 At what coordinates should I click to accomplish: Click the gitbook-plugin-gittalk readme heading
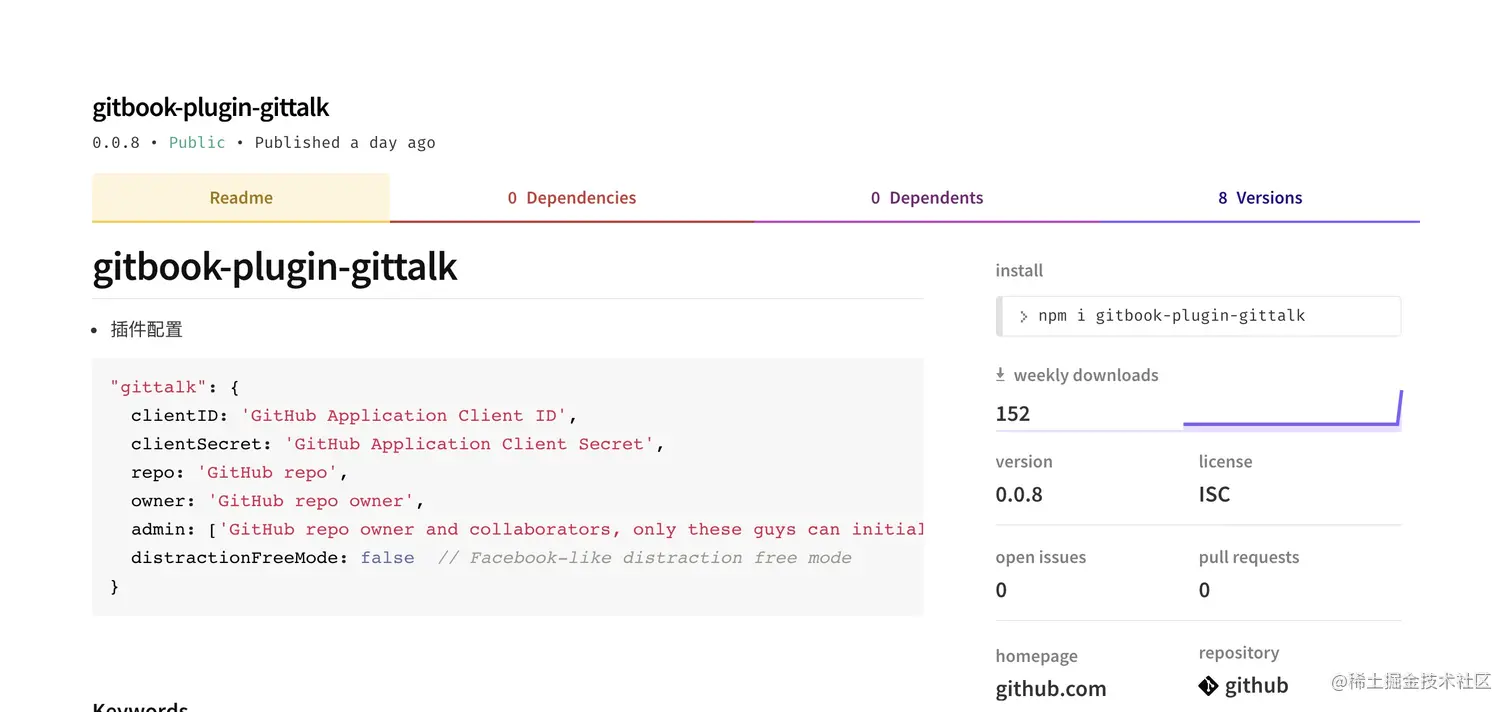275,267
